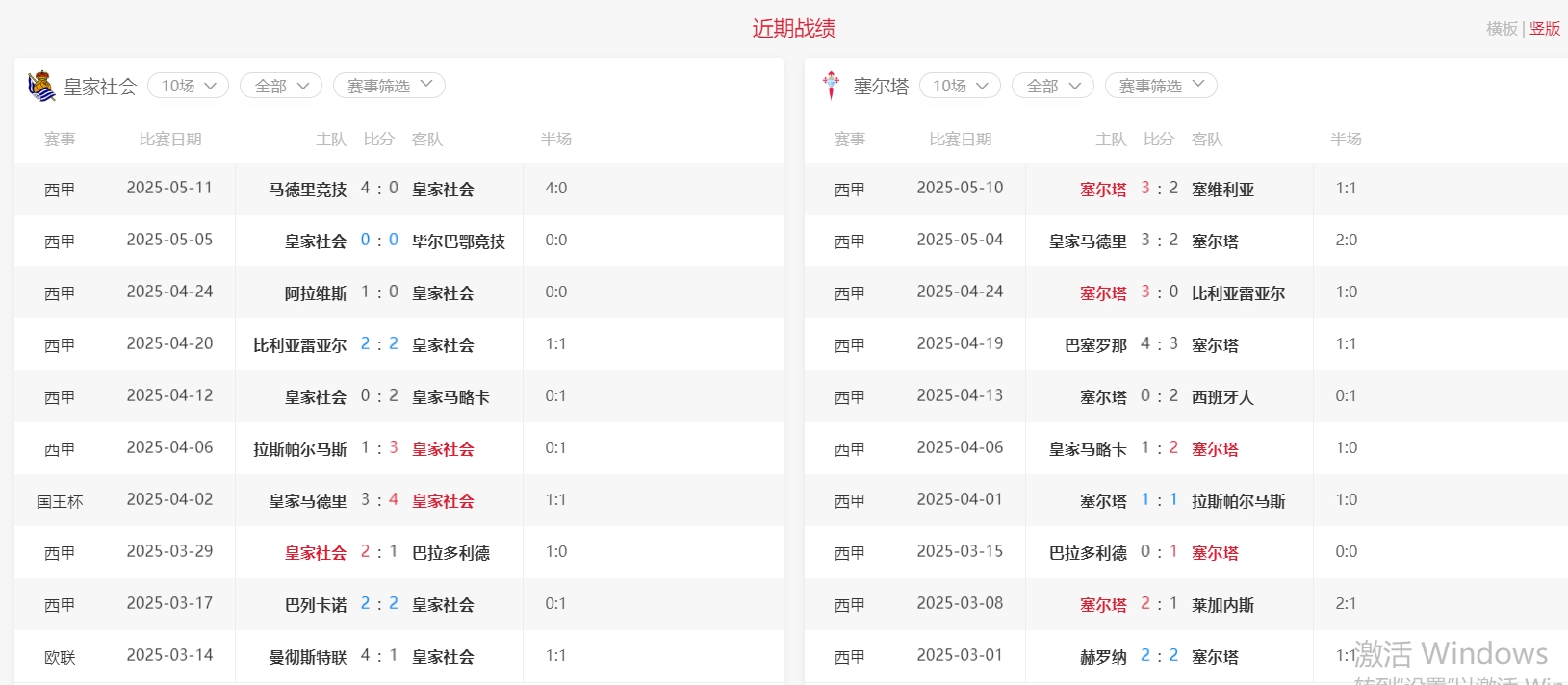Open Celta 10场 match count dropdown

[x=960, y=86]
